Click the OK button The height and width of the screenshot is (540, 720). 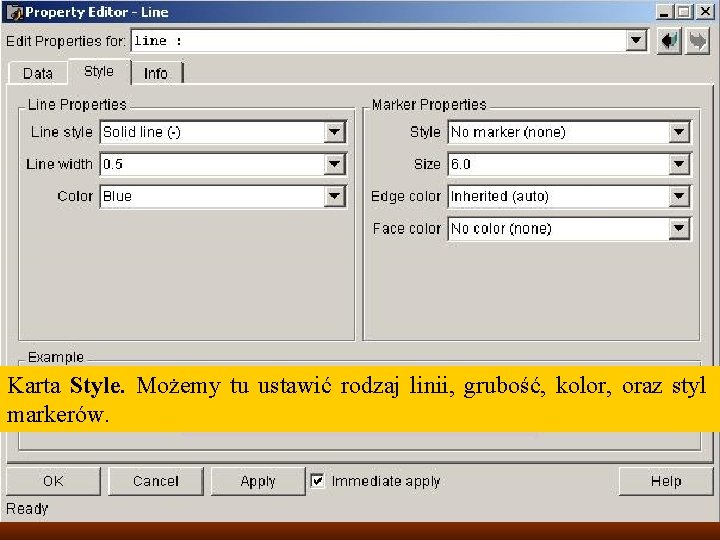[53, 481]
